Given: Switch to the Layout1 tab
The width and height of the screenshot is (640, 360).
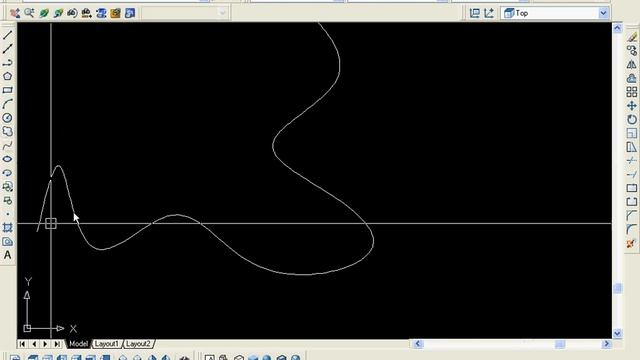Looking at the screenshot, I should click(107, 344).
